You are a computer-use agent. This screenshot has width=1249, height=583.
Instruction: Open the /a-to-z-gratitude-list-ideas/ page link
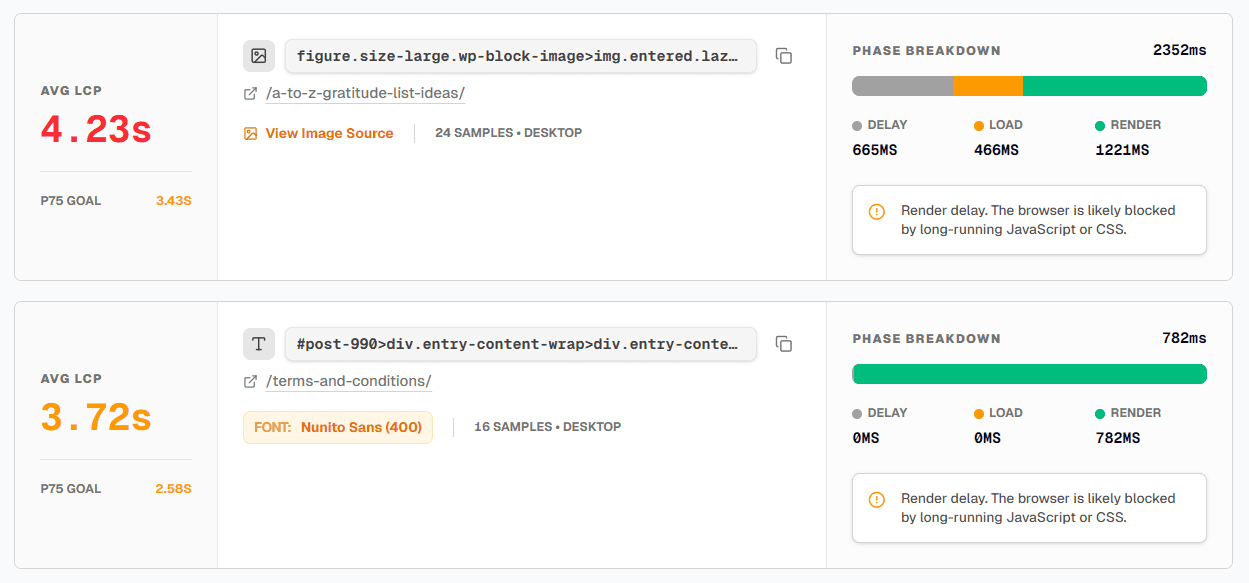[x=365, y=94]
